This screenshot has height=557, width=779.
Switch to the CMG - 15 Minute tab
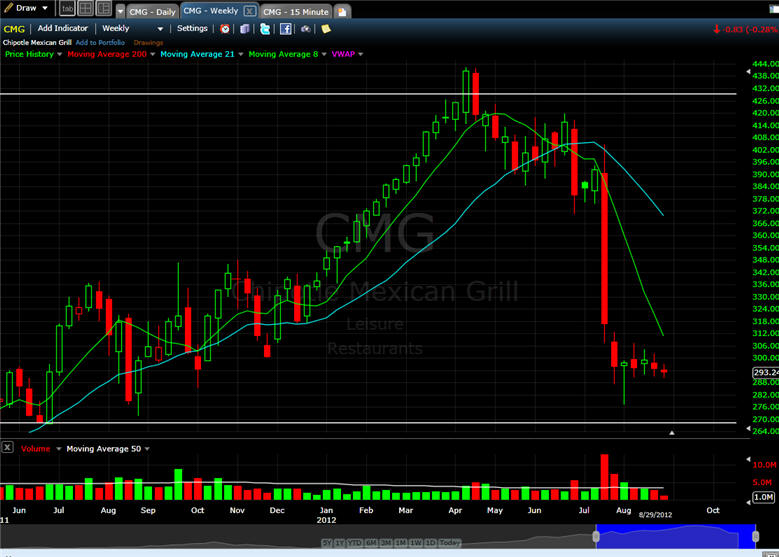[296, 12]
